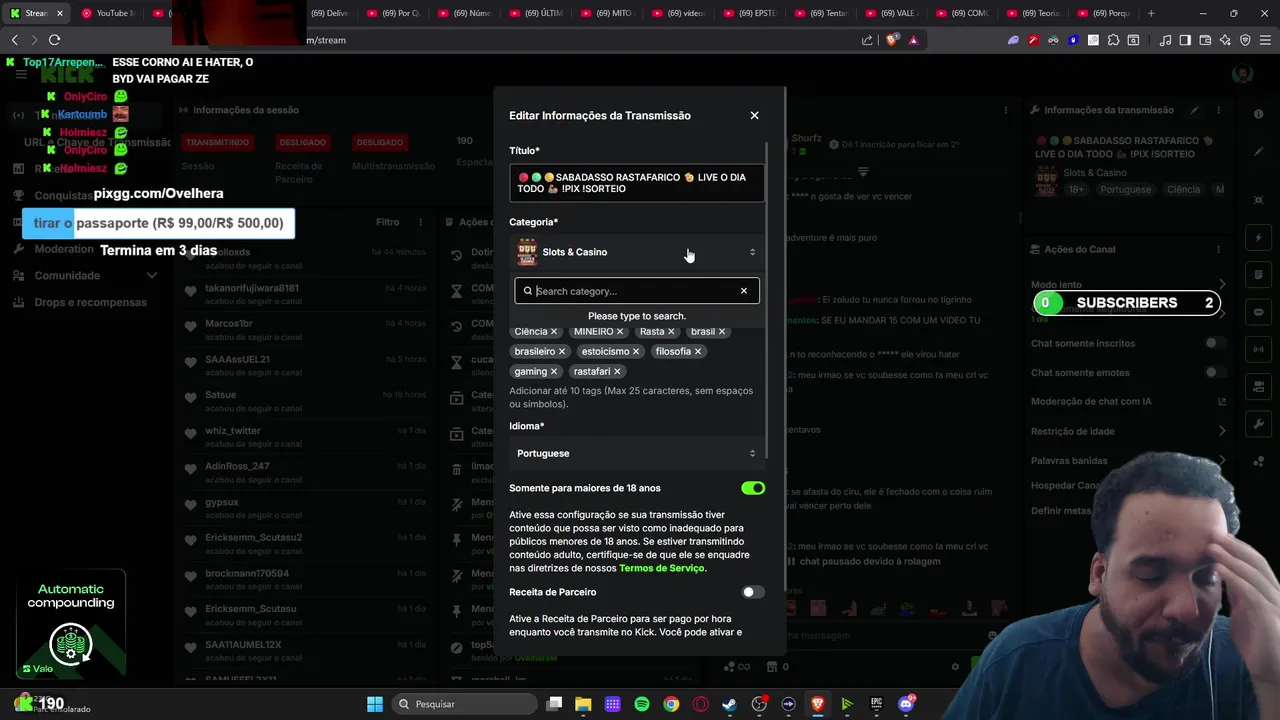
Task: Open the Brave VPN shield icon
Action: (x=1245, y=40)
